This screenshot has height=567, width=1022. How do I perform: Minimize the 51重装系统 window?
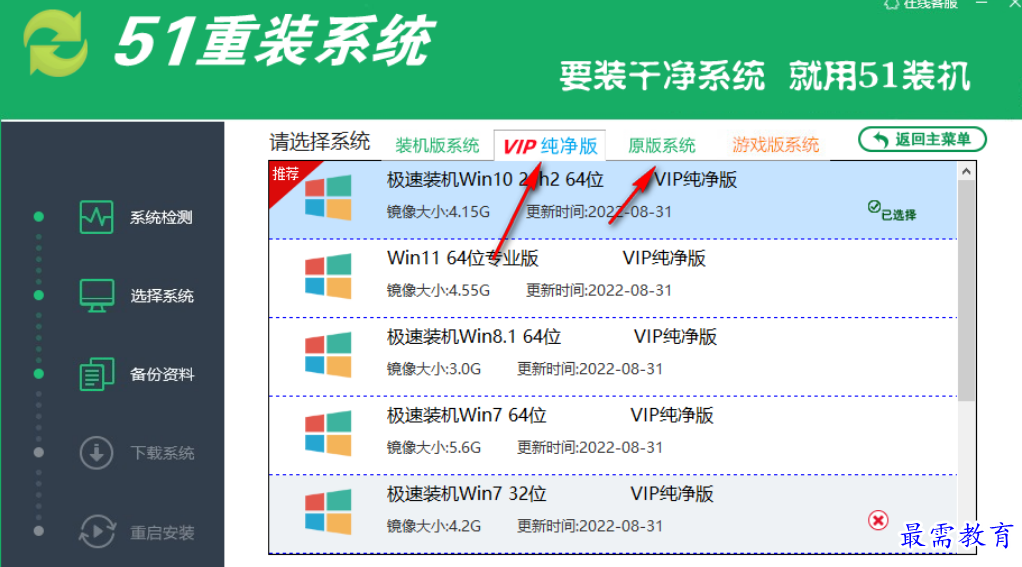click(982, 4)
